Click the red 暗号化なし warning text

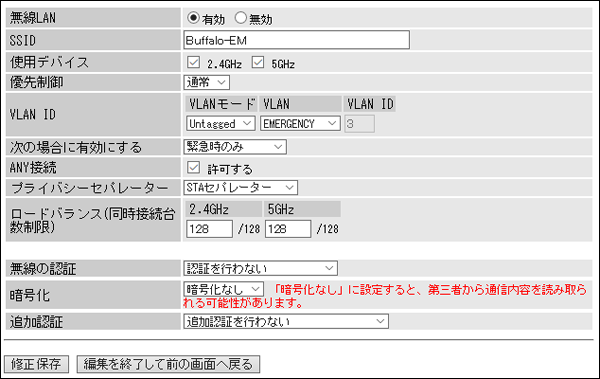tap(385, 296)
